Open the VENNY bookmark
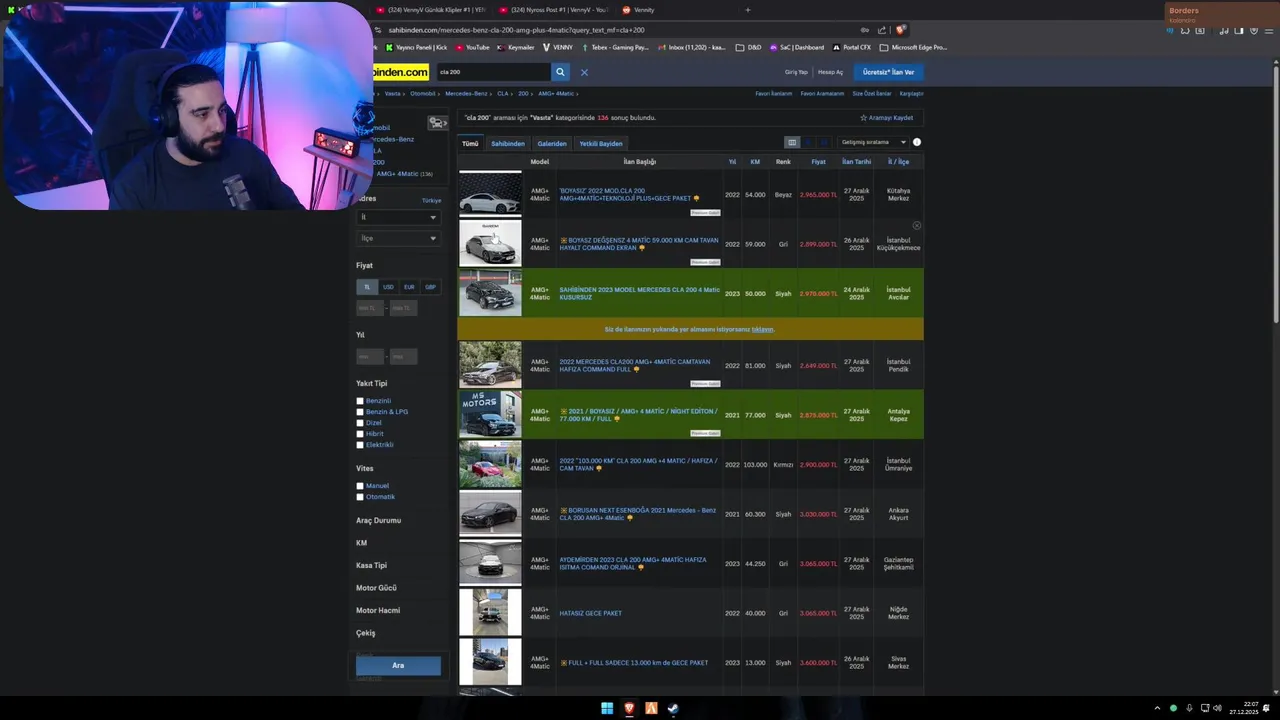 pyautogui.click(x=558, y=47)
